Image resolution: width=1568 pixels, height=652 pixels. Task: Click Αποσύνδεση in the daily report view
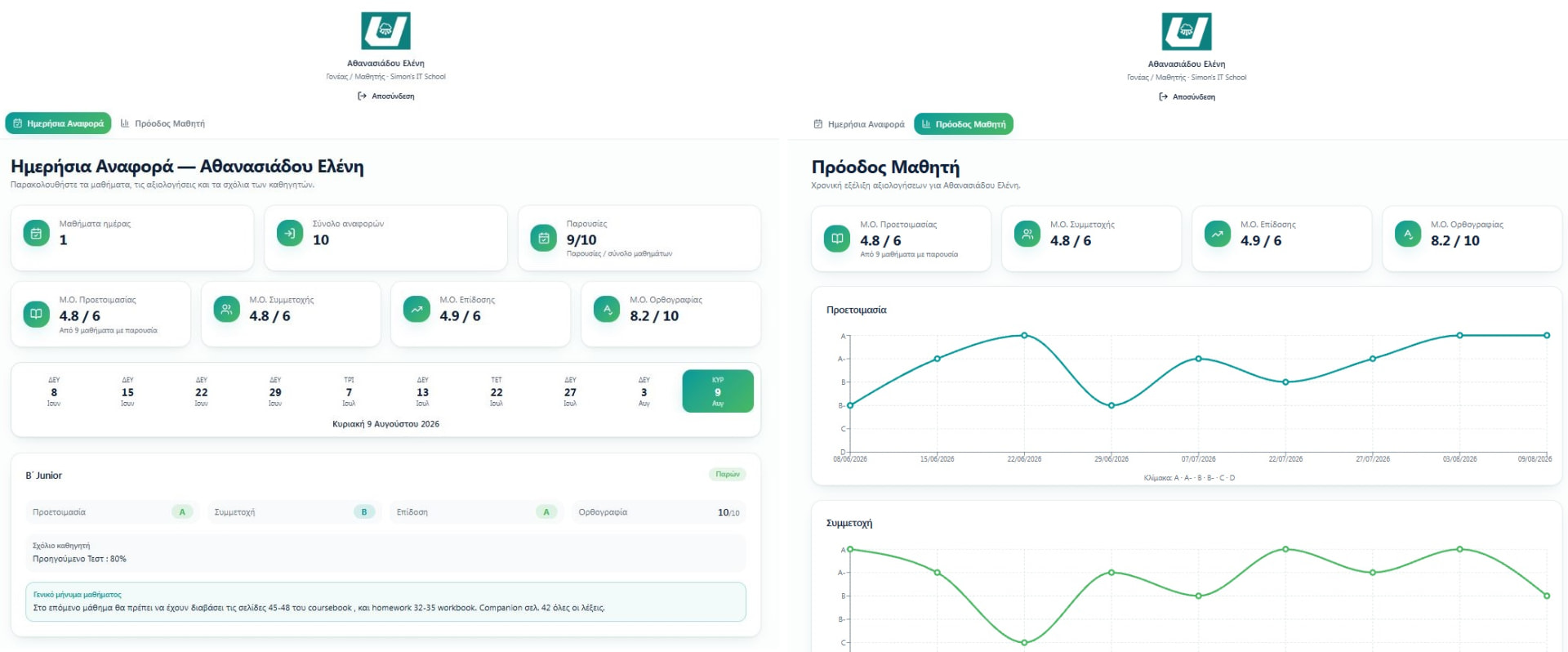(385, 96)
